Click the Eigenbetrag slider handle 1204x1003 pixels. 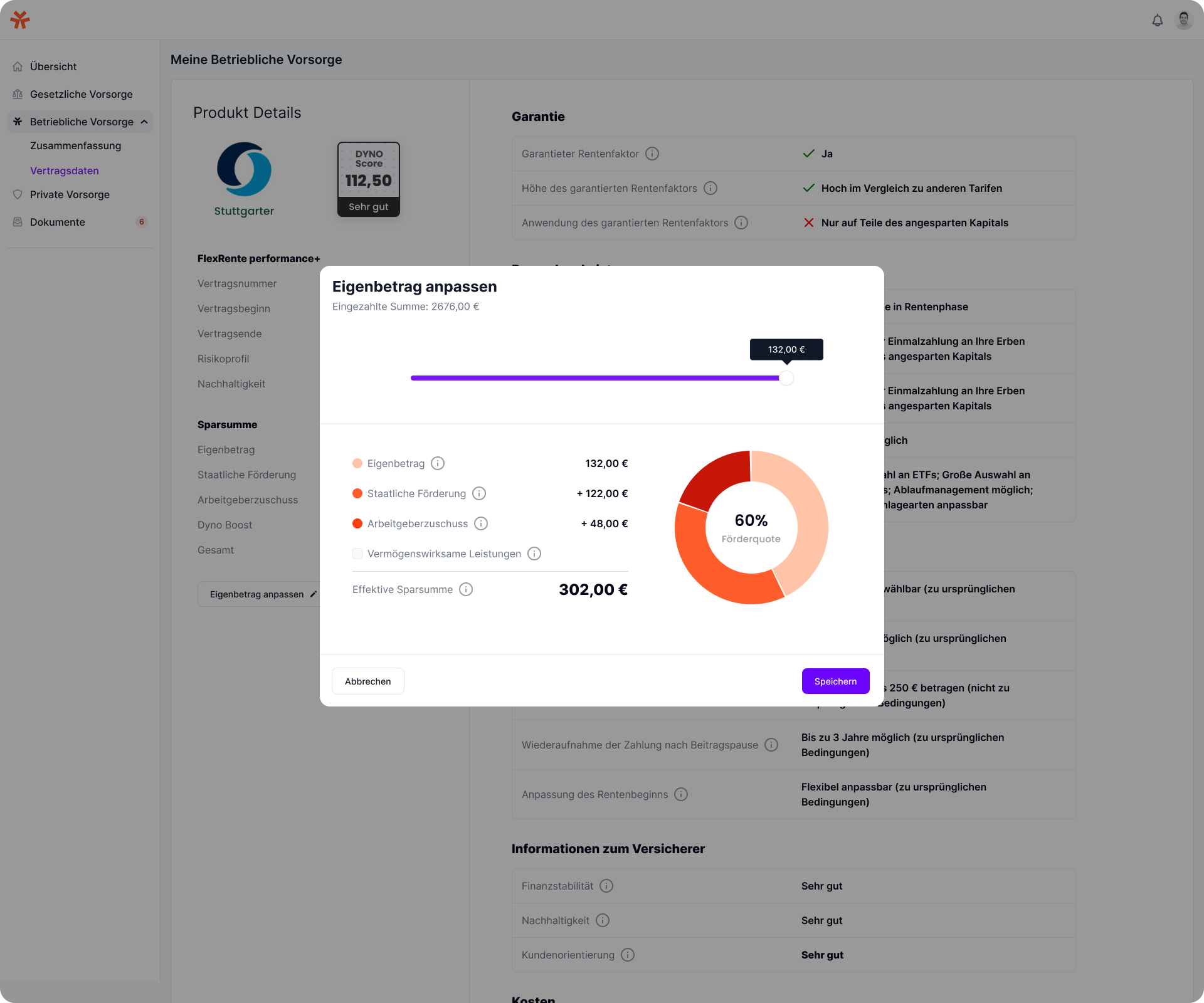(x=786, y=378)
